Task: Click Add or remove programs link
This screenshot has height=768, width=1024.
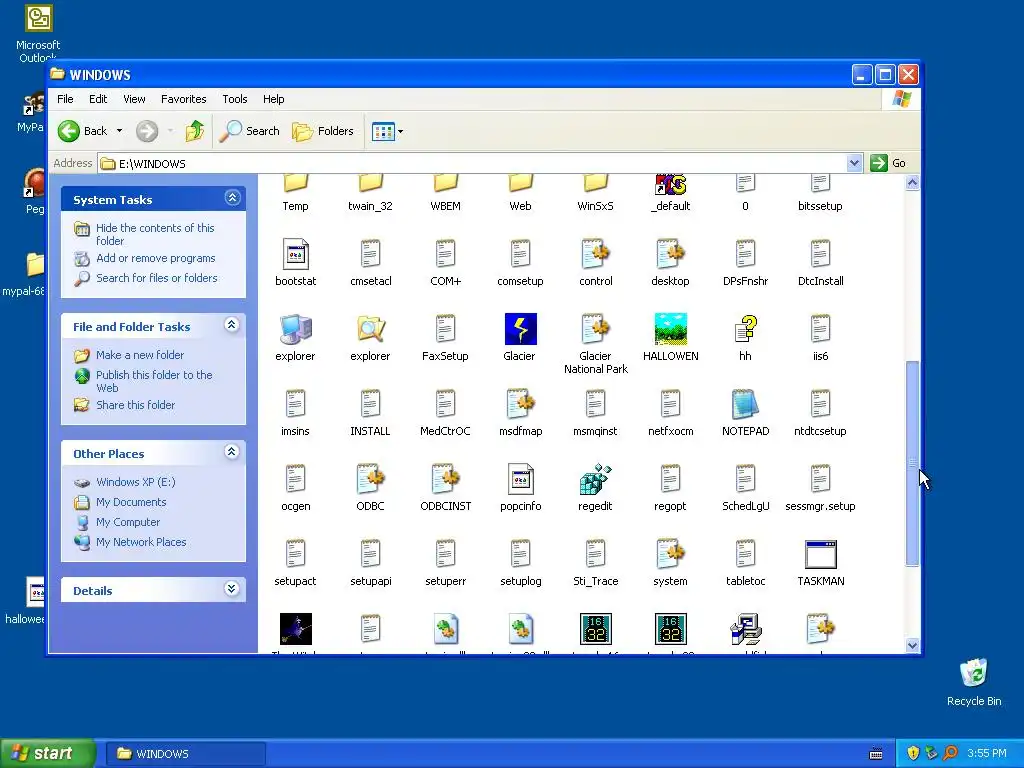Action: [155, 259]
